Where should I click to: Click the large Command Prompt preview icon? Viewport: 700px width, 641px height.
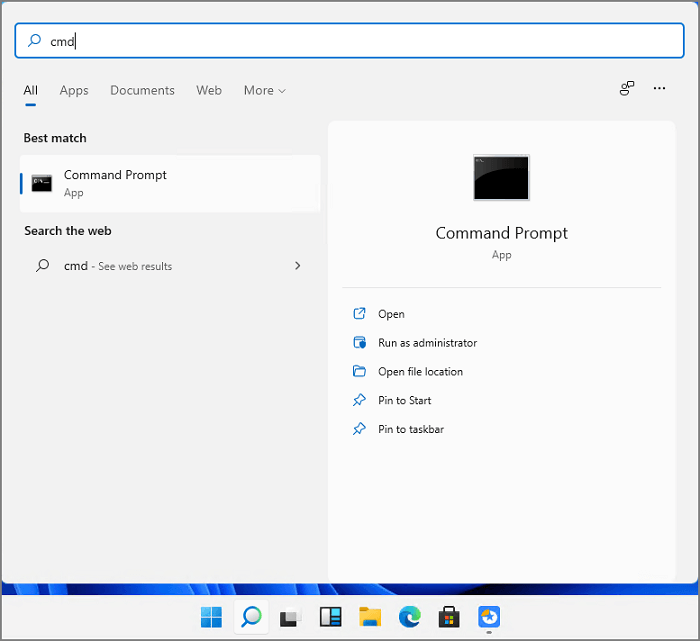pyautogui.click(x=501, y=178)
